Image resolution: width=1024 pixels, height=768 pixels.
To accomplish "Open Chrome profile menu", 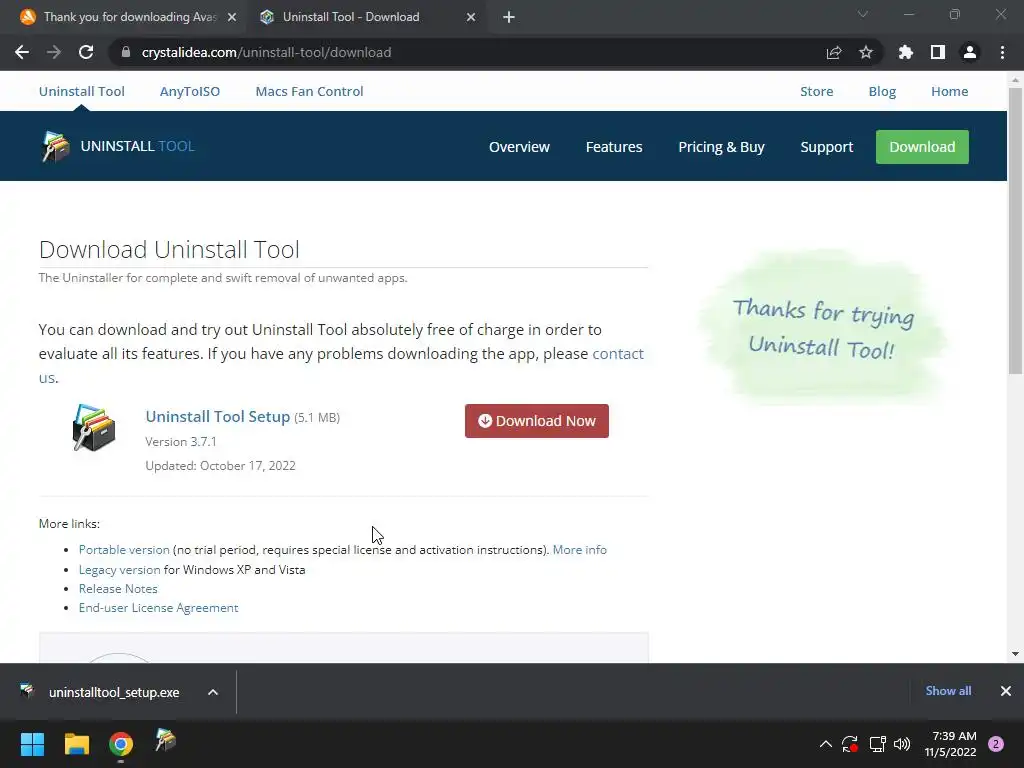I will [x=970, y=52].
